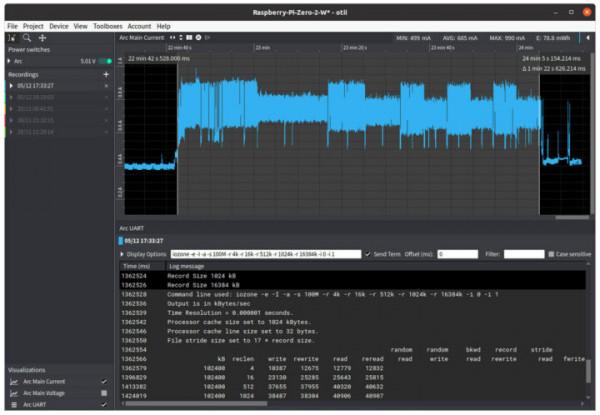
Task: Toggle the Arc power switch
Action: click(x=104, y=61)
